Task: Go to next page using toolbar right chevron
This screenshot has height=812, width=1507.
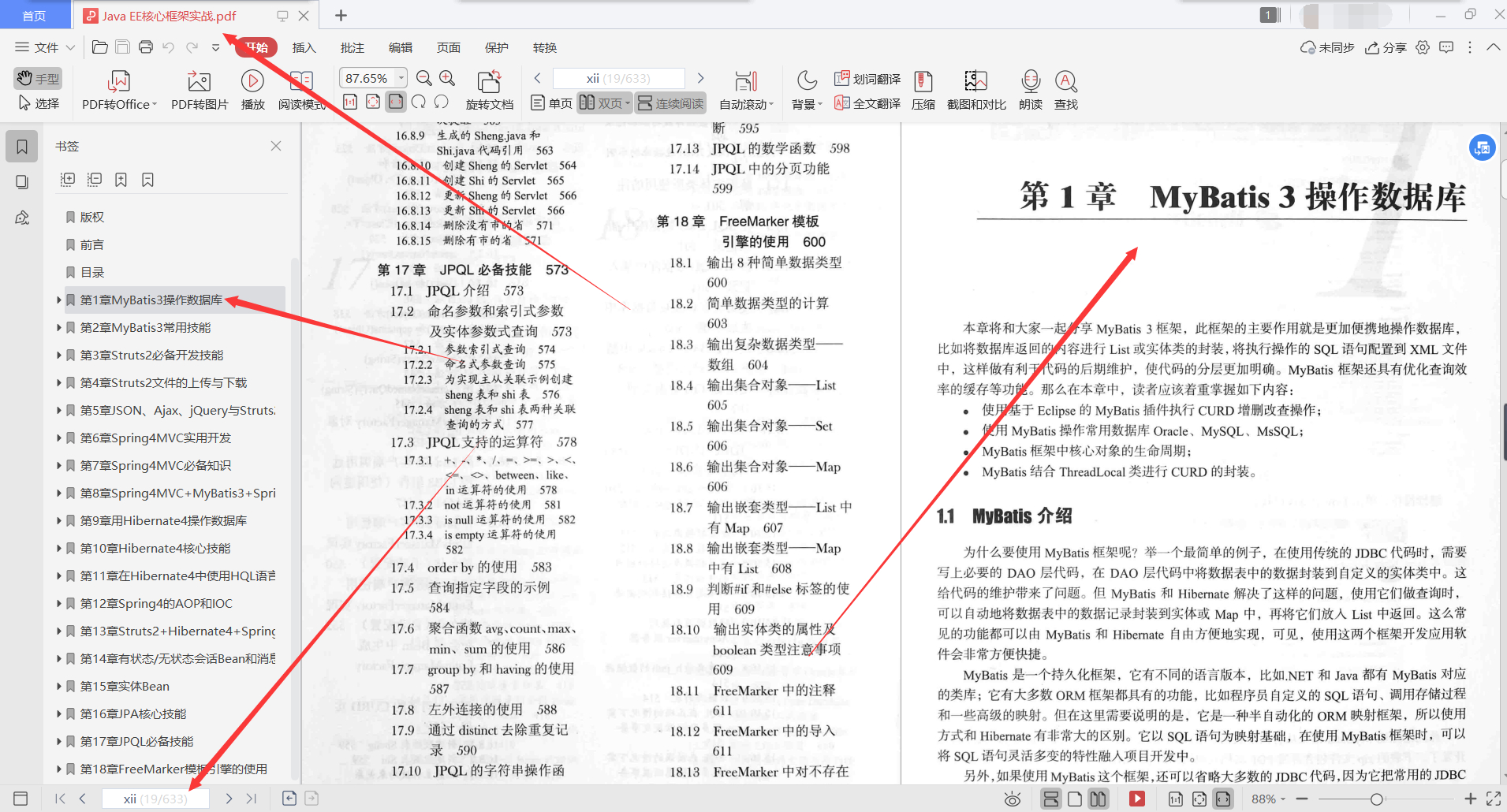Action: click(700, 78)
